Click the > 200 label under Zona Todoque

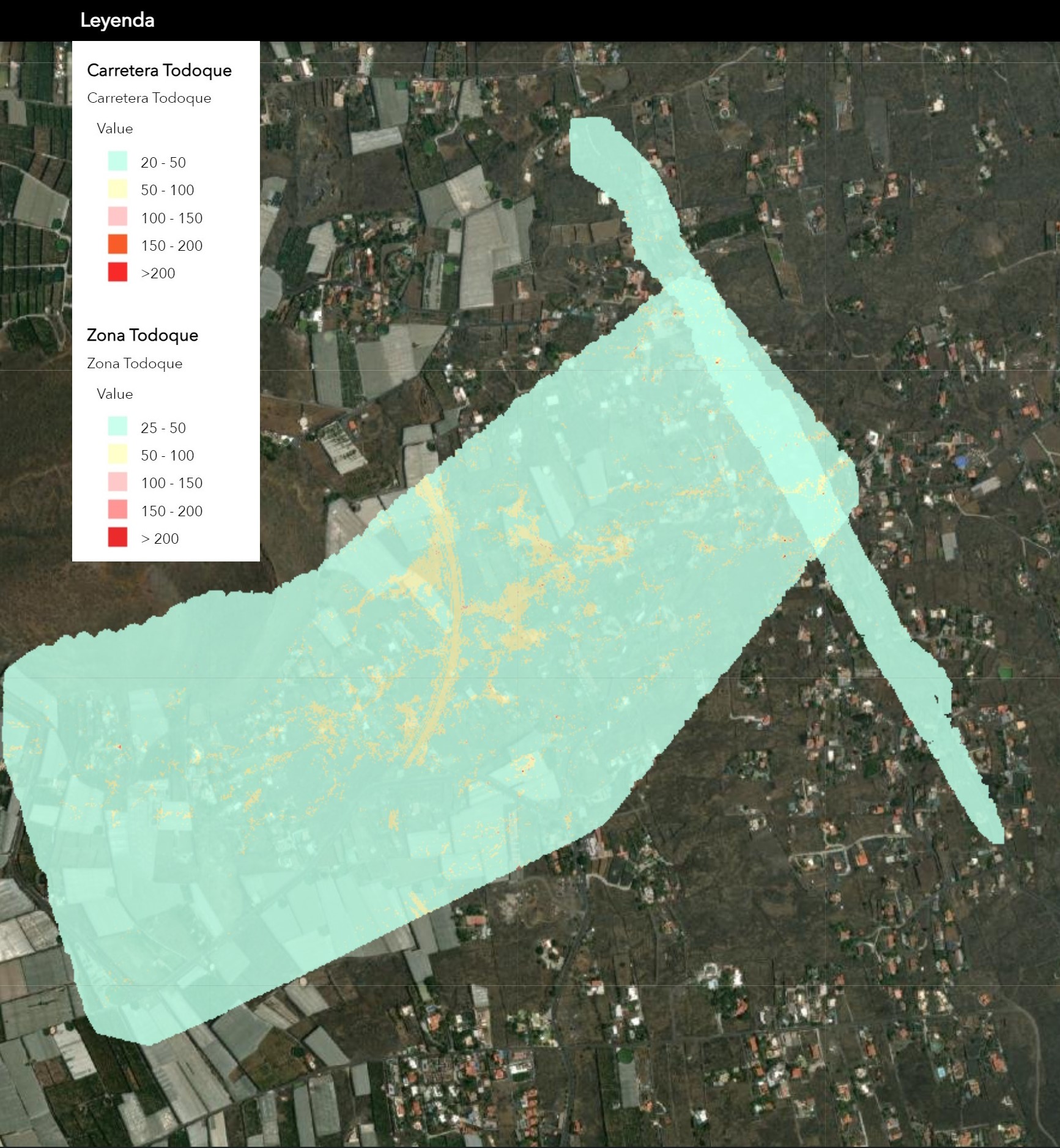coord(160,539)
